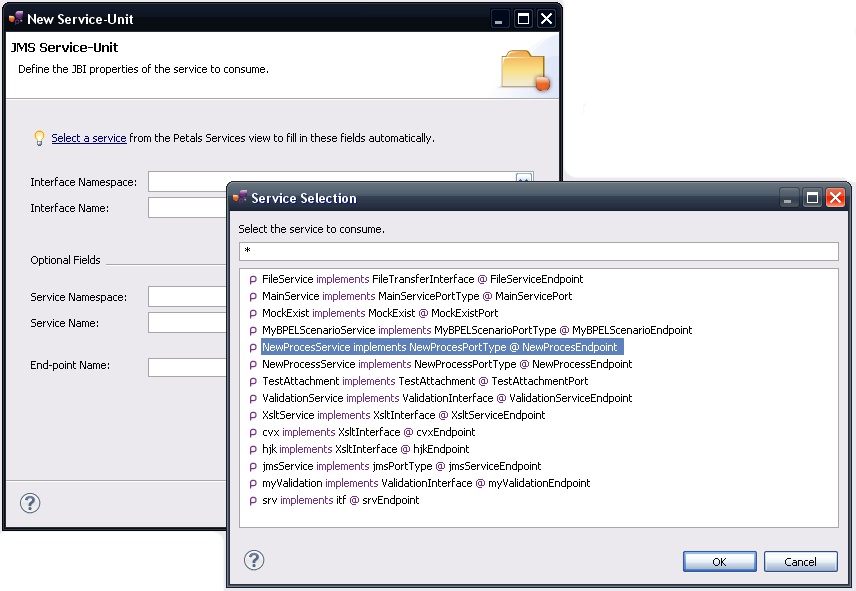The image size is (856, 591).
Task: Click the folder wizard banner icon
Action: 525,70
